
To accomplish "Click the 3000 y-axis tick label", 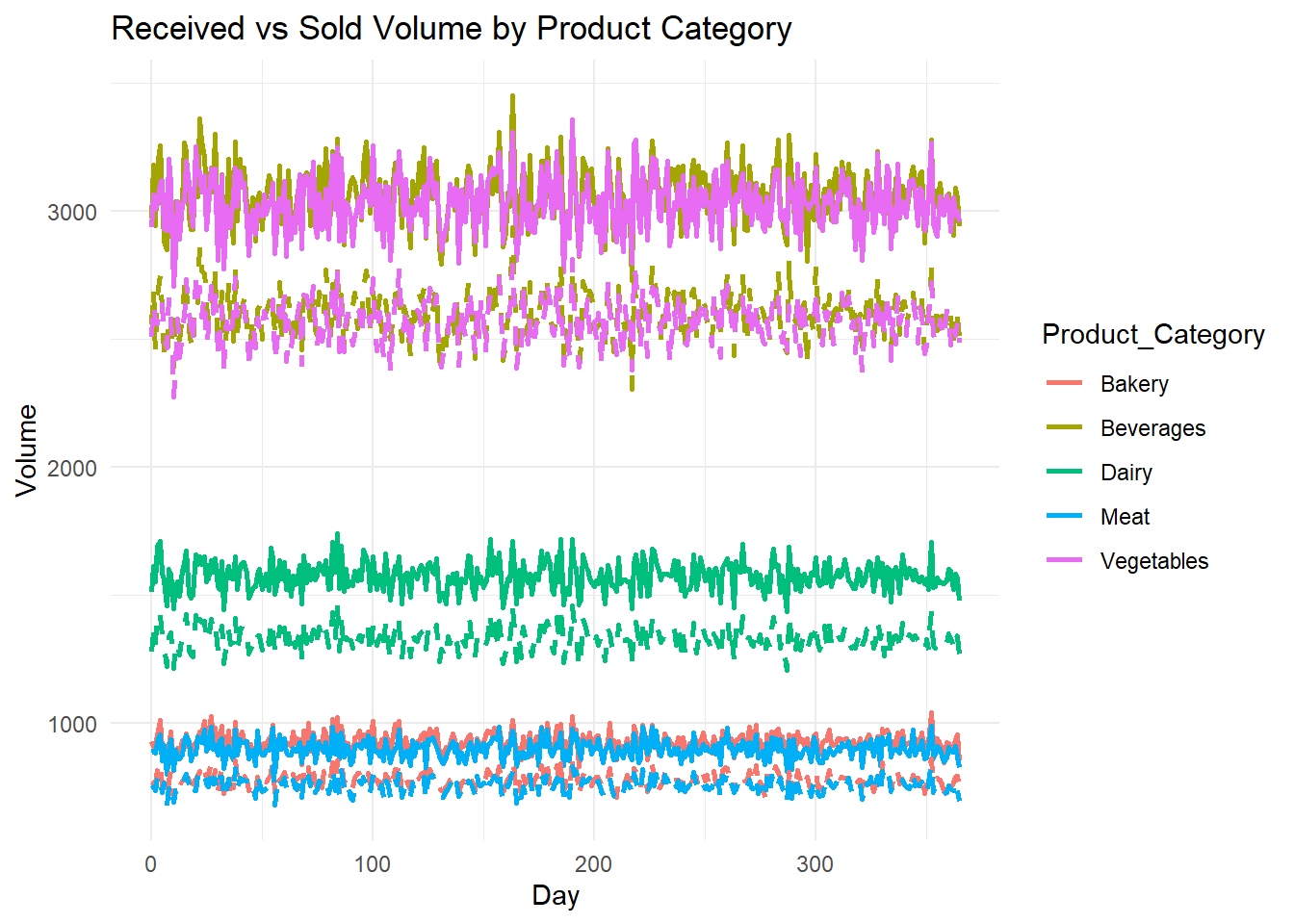I will 72,213.
